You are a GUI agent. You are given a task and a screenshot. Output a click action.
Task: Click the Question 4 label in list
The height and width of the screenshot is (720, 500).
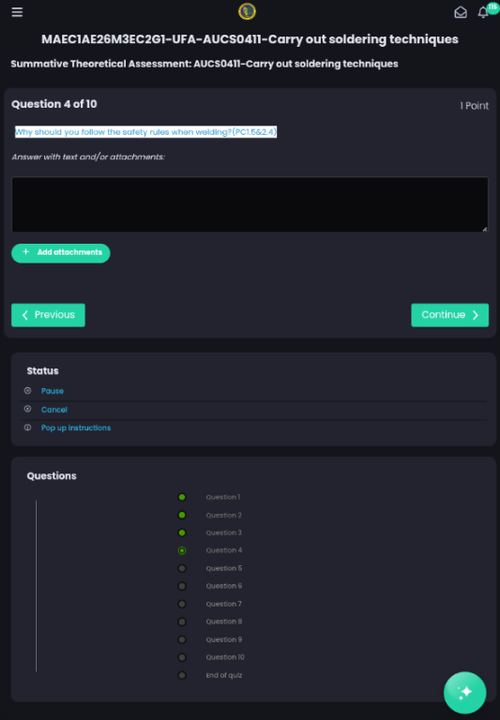pos(224,550)
